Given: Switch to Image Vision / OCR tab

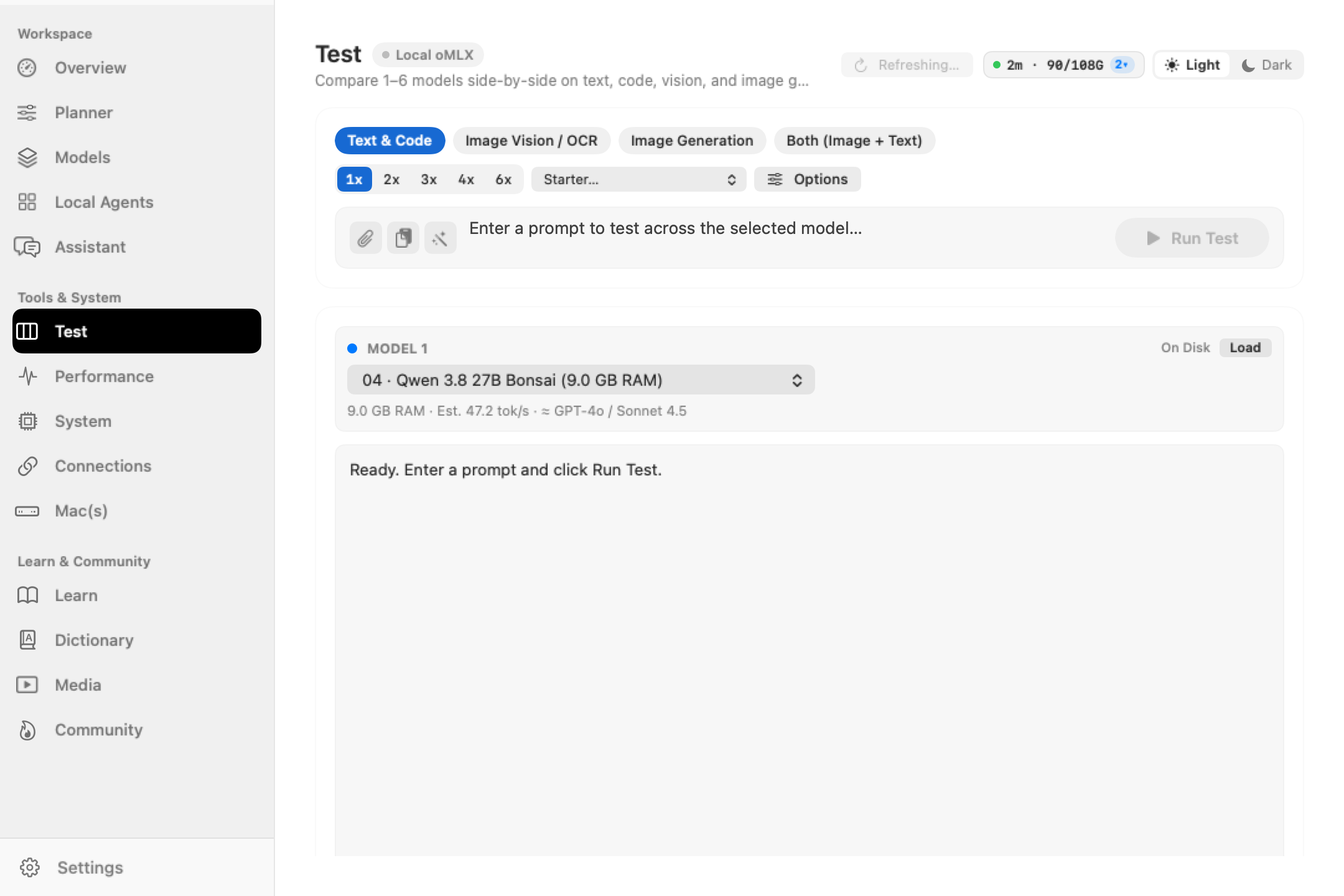Looking at the screenshot, I should click(531, 141).
